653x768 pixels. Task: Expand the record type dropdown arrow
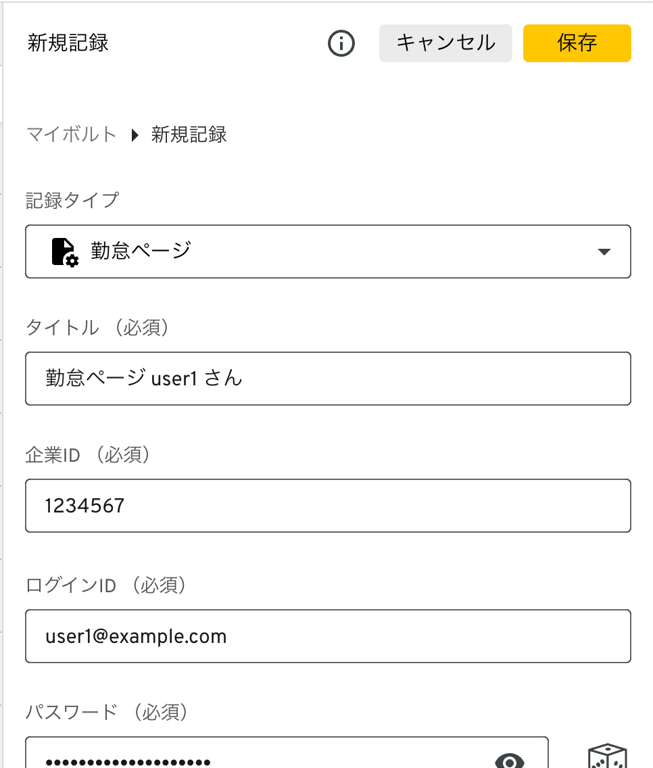(x=604, y=251)
